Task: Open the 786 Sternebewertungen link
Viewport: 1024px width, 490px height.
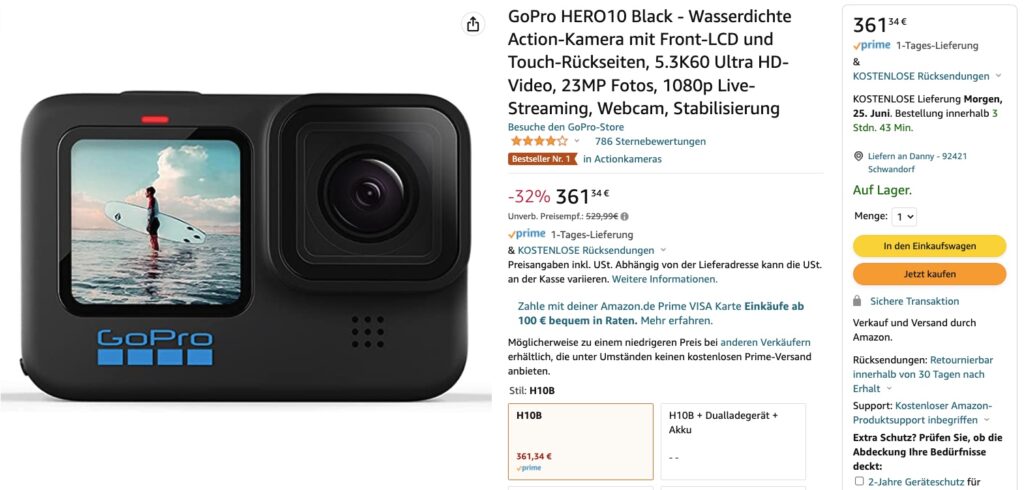Action: coord(650,141)
